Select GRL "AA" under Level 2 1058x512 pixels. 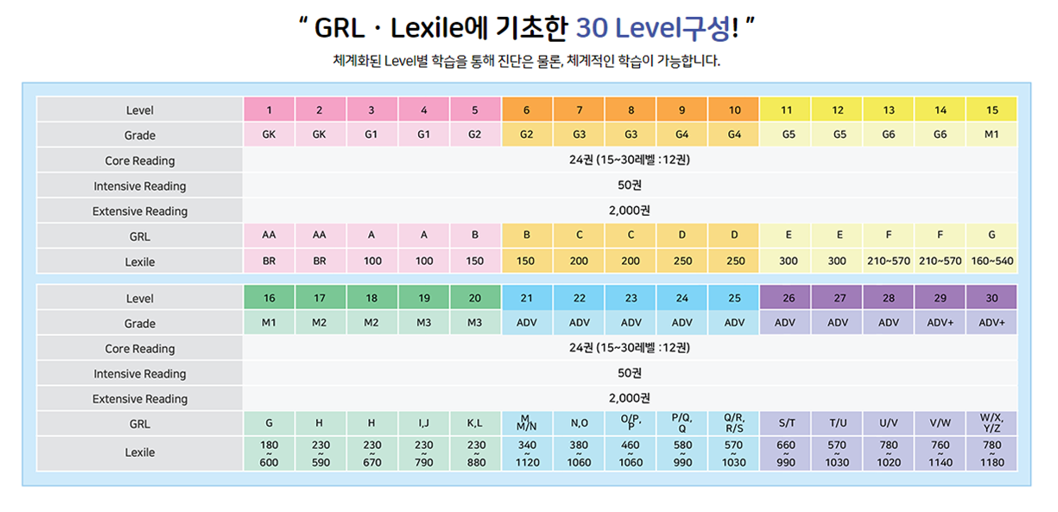click(x=321, y=235)
